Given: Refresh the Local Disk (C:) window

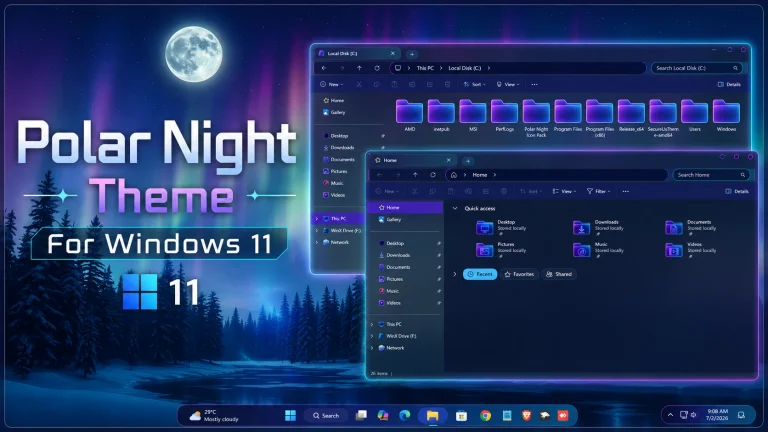Looking at the screenshot, I should point(377,68).
